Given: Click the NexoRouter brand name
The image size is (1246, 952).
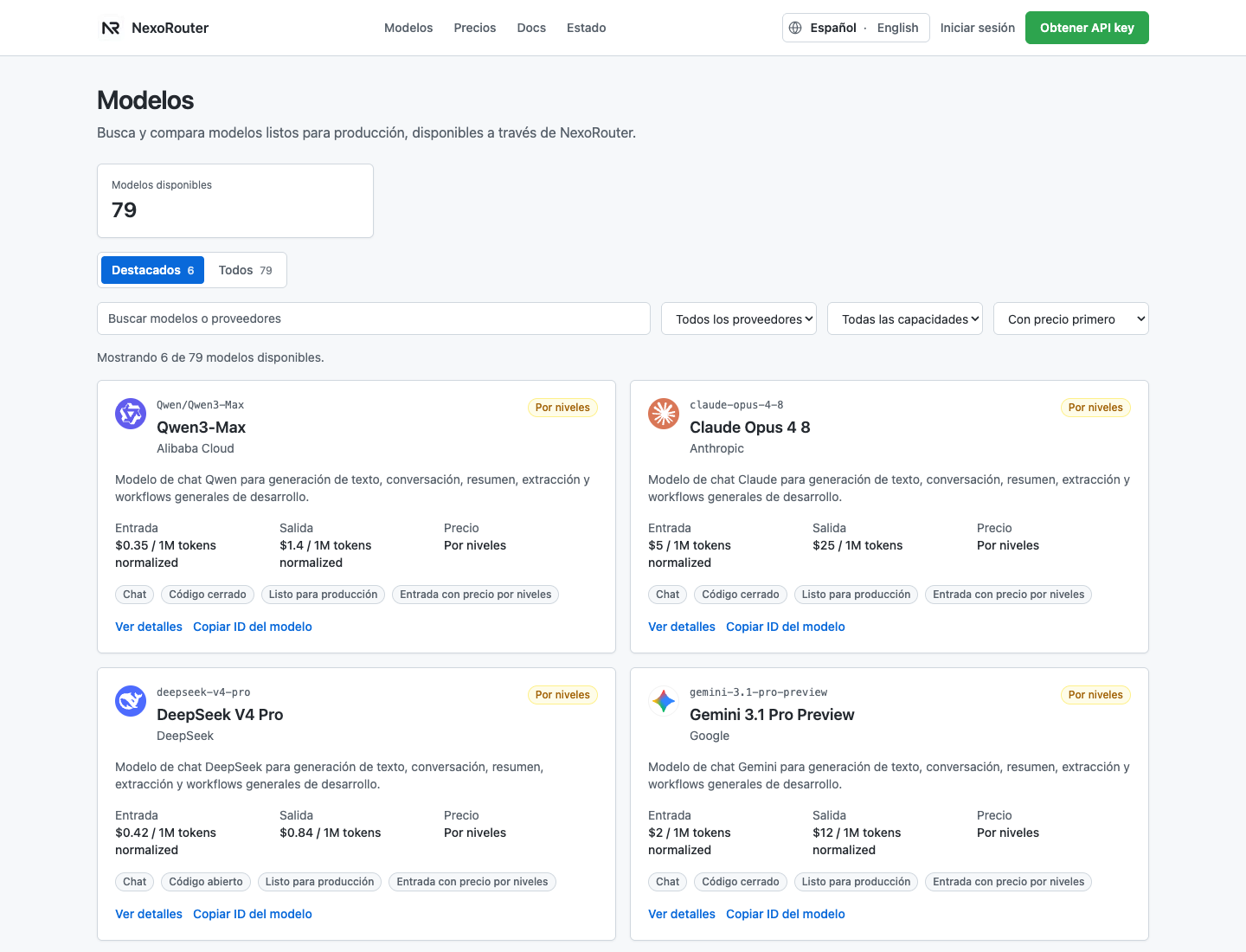Looking at the screenshot, I should pyautogui.click(x=170, y=28).
